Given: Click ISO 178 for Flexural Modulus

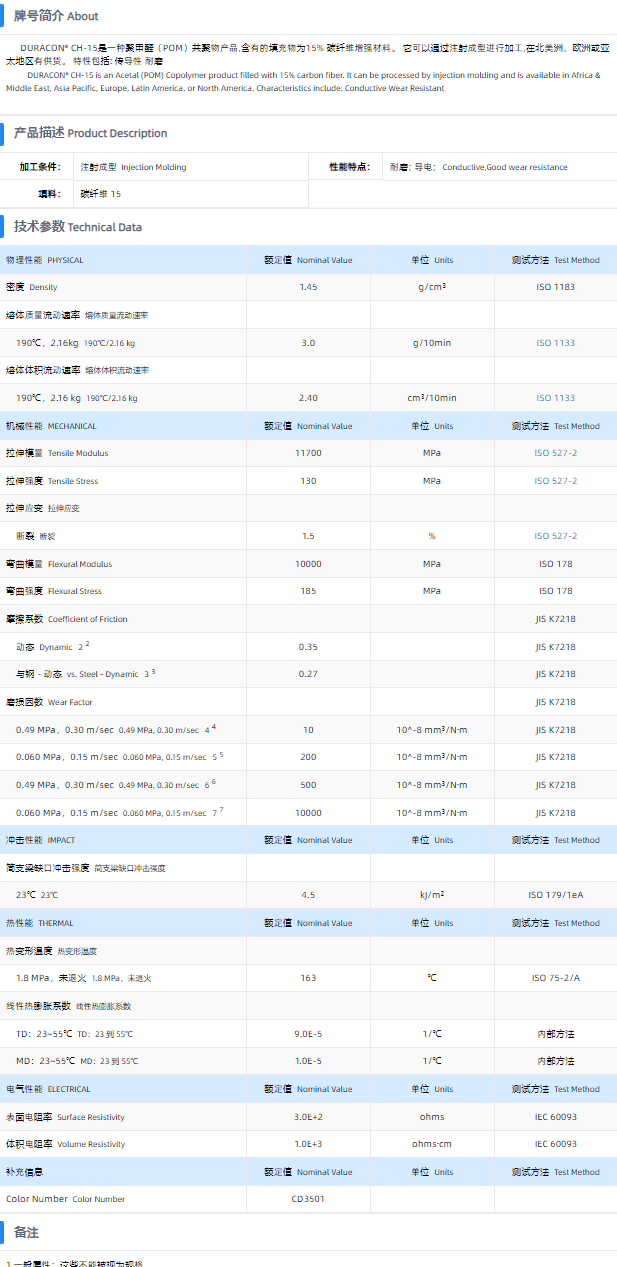Looking at the screenshot, I should tap(555, 564).
